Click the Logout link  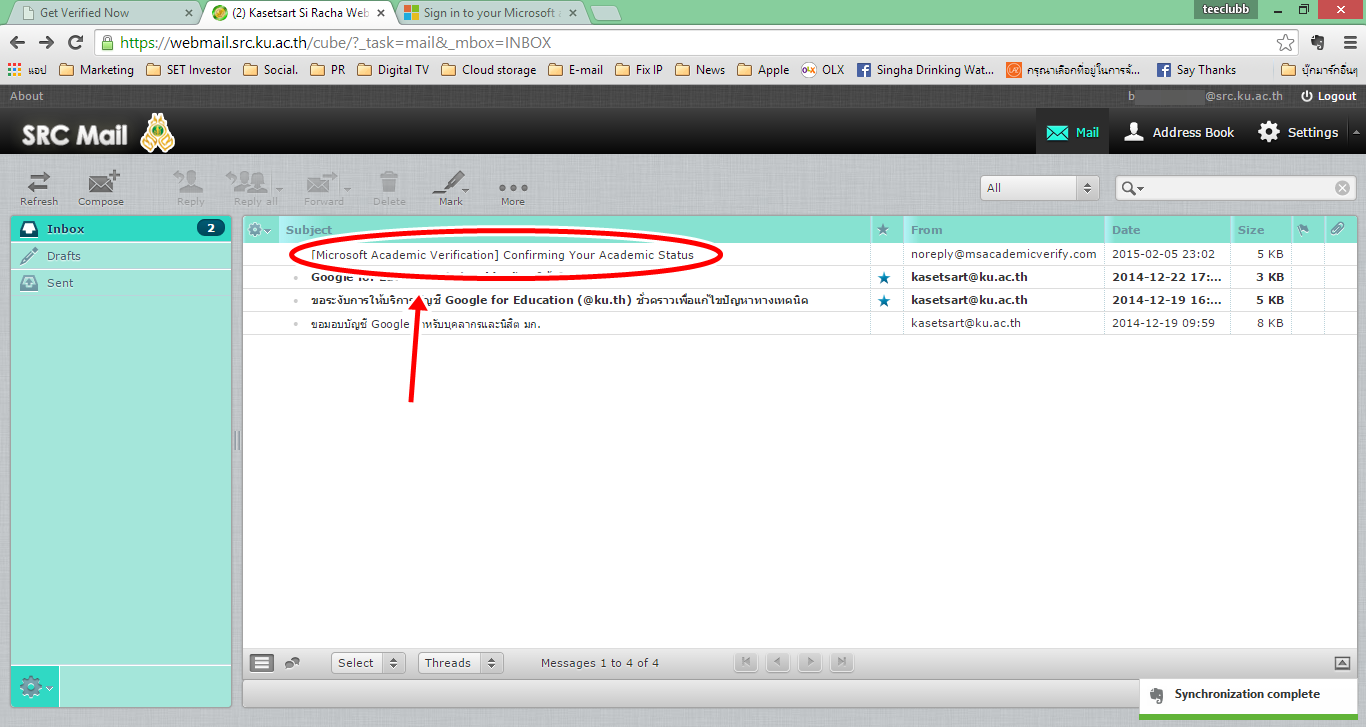(1328, 96)
